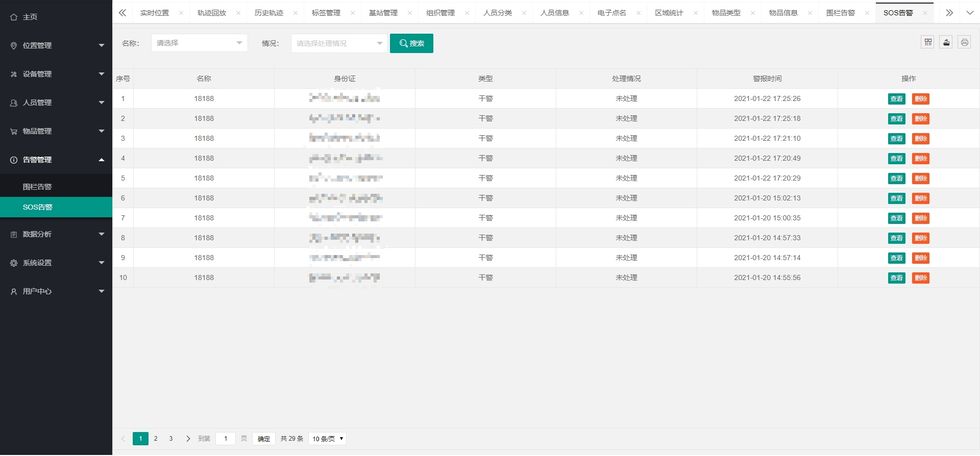Click 查看 button for row 1
Viewport: 980px width, 456px height.
pyautogui.click(x=897, y=98)
